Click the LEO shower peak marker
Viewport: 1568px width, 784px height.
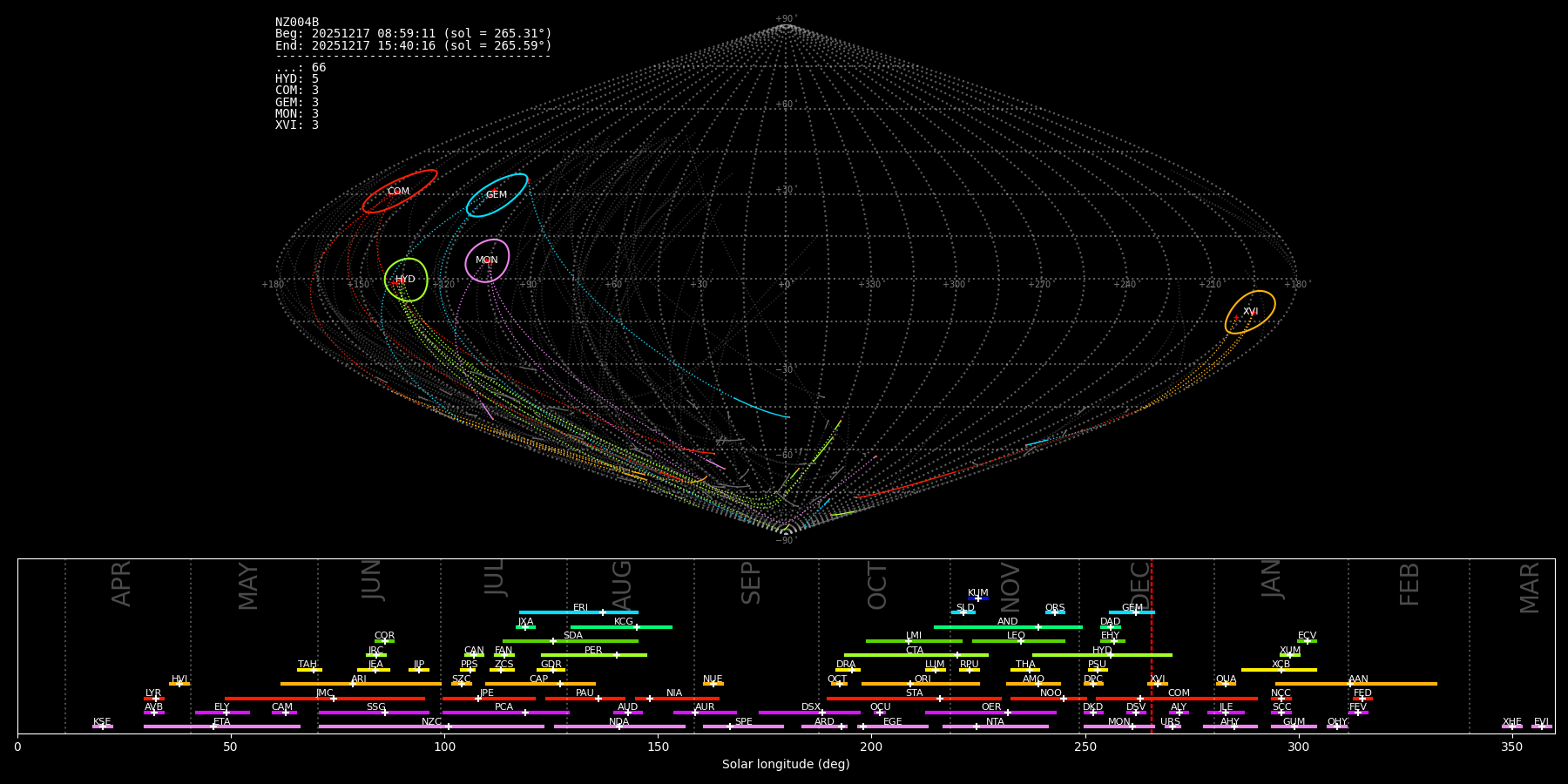(1021, 641)
